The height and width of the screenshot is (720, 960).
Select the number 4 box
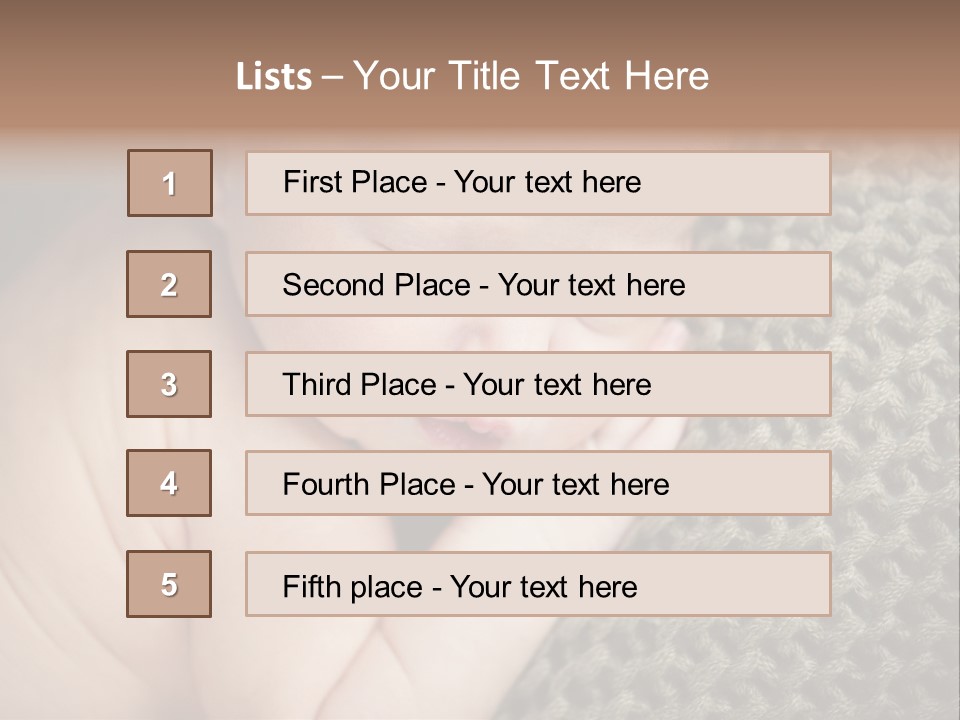coord(169,483)
